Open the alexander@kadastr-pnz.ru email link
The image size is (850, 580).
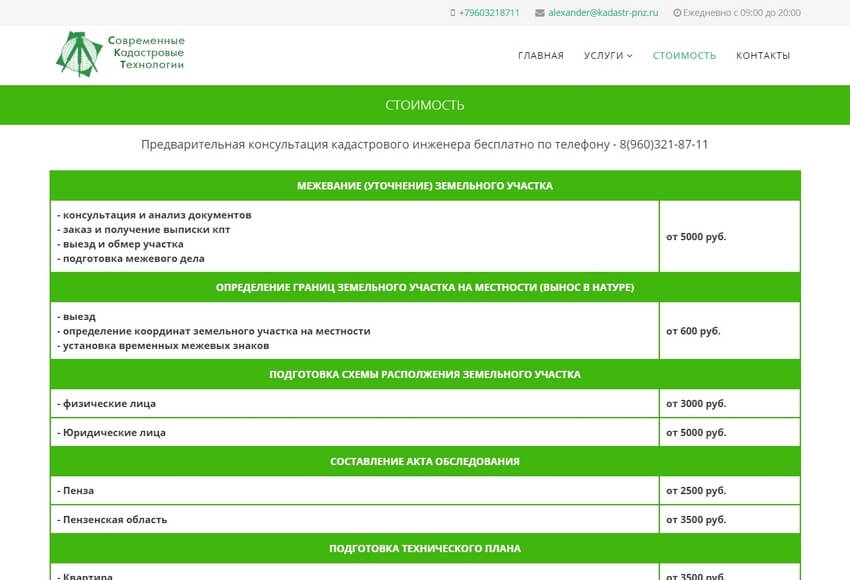[603, 13]
